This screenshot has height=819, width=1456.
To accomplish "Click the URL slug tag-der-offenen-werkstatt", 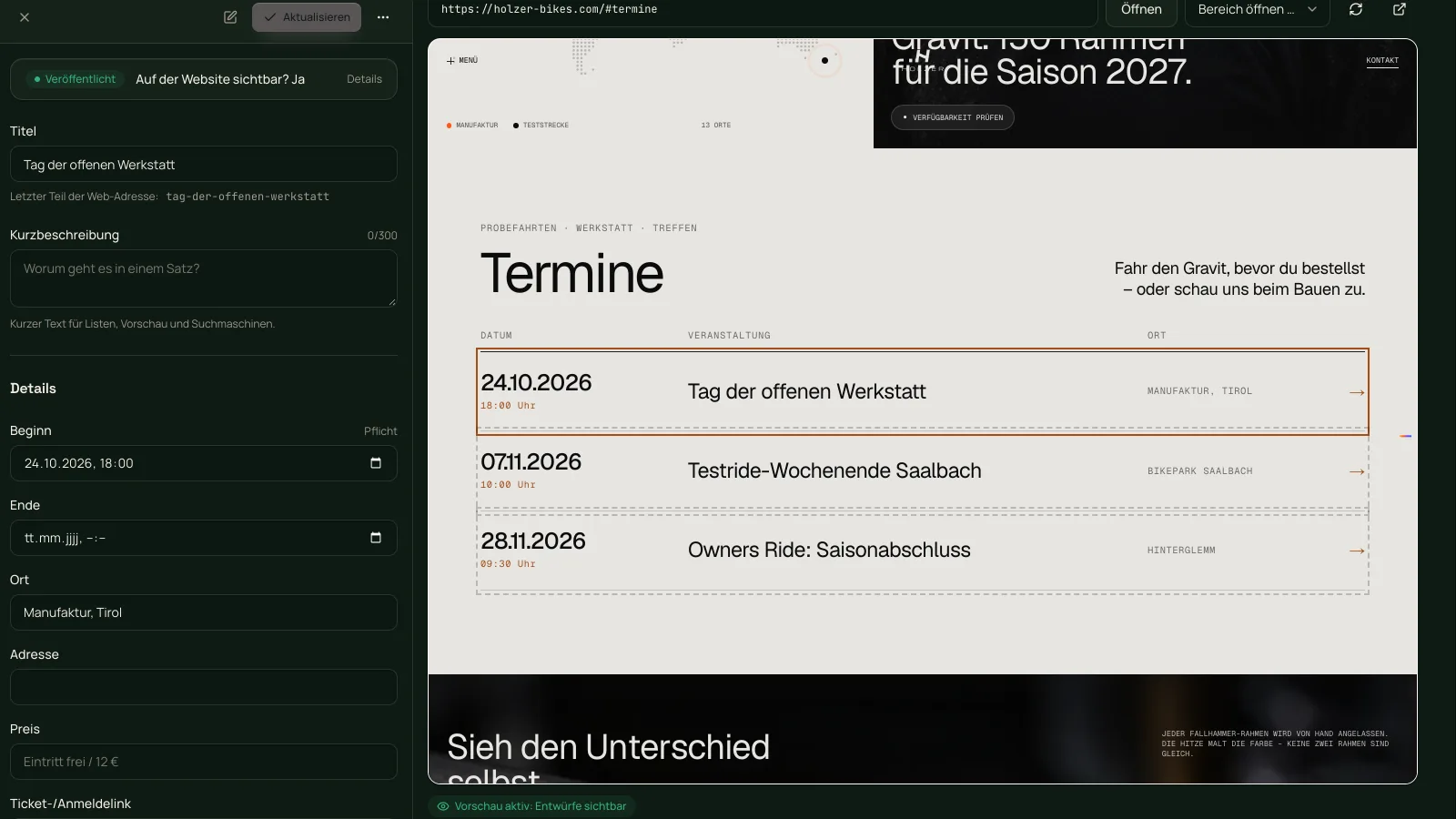I will [248, 197].
